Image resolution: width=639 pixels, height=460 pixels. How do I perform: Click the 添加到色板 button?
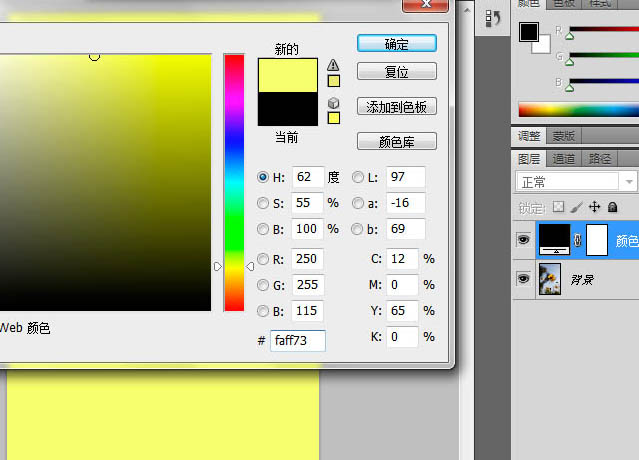pyautogui.click(x=396, y=107)
